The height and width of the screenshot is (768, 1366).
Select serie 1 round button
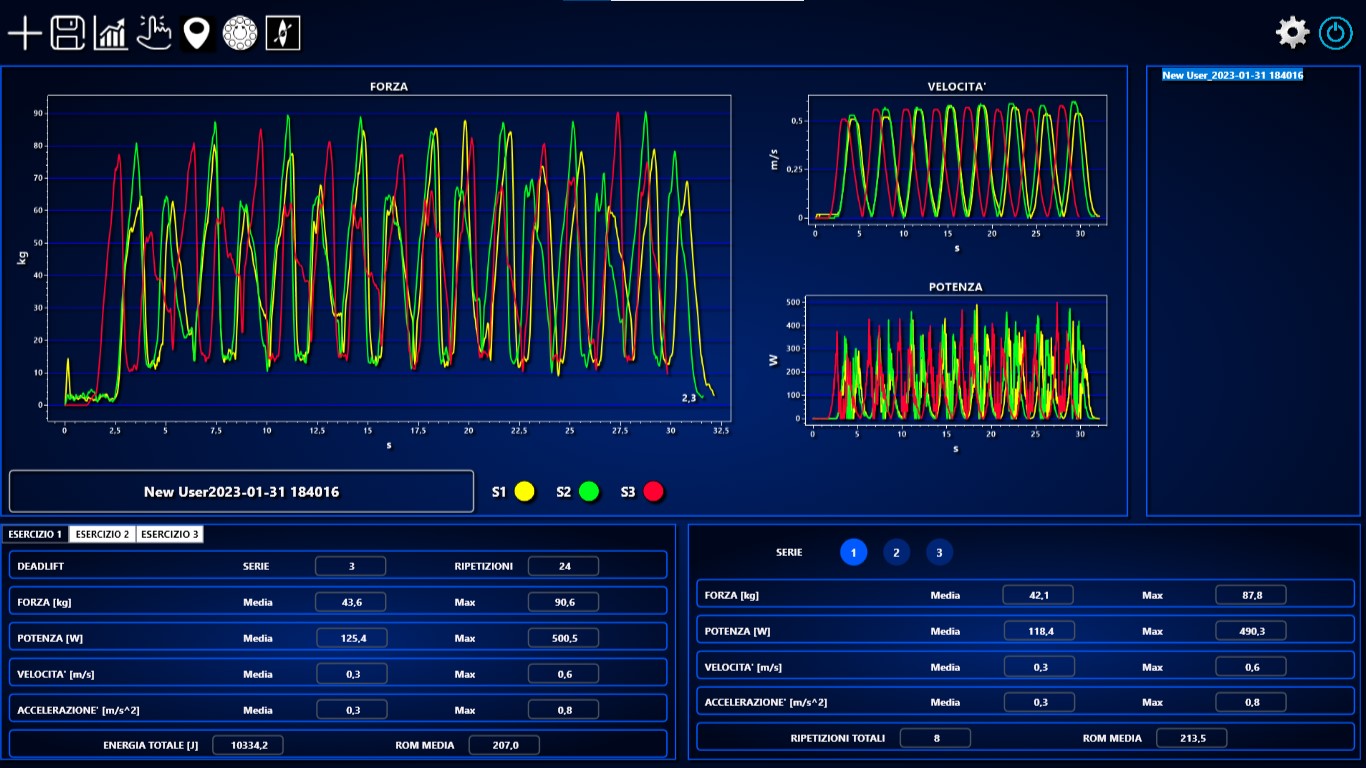(x=853, y=552)
